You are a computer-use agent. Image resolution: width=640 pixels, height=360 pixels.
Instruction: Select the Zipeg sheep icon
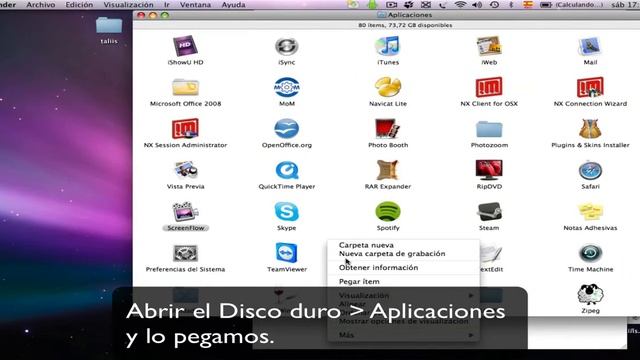tap(590, 294)
